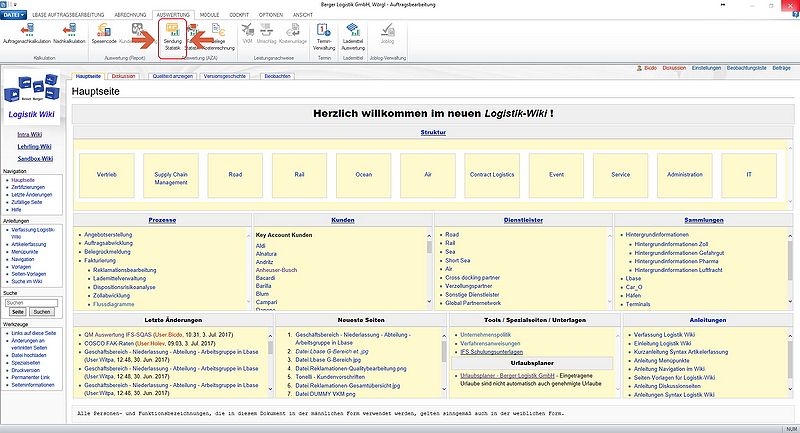800x433 pixels.
Task: Click the Prozesse heading link
Action: pyautogui.click(x=162, y=220)
